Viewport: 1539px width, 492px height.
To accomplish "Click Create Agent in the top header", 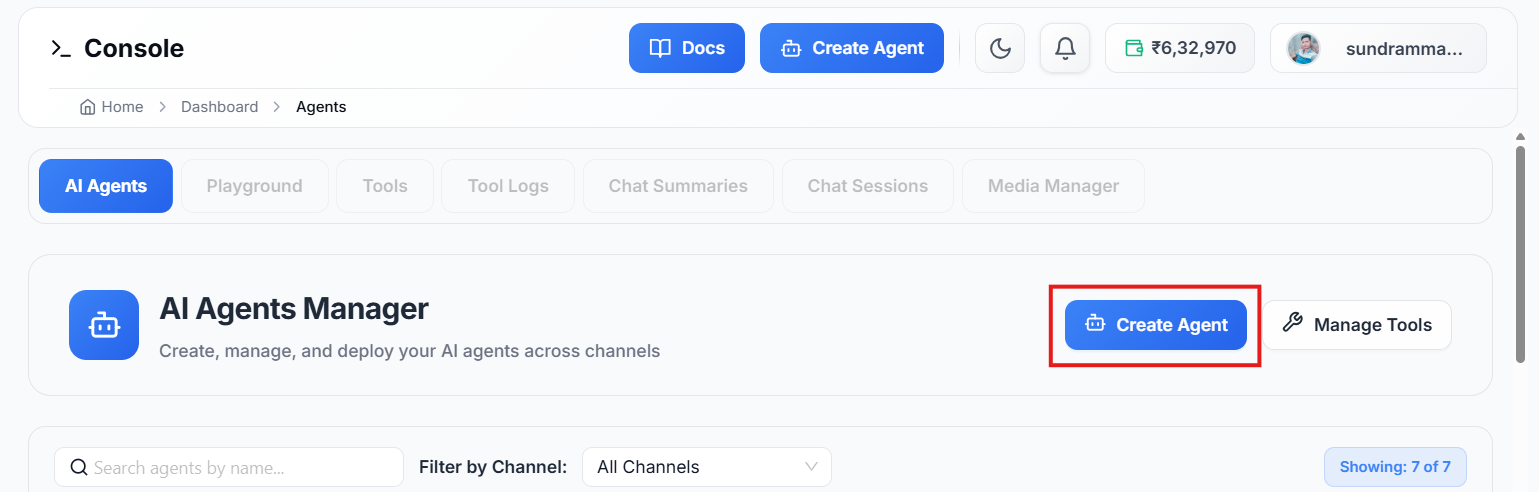I will coord(852,48).
